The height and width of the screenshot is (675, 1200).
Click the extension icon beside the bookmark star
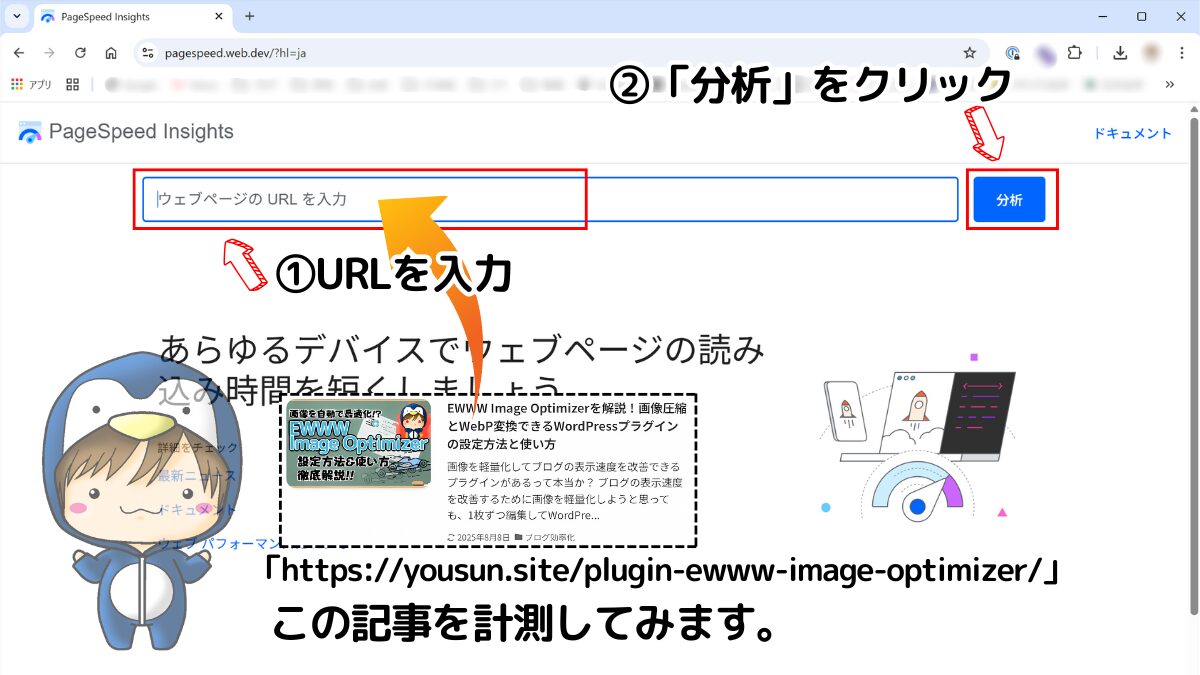1013,53
